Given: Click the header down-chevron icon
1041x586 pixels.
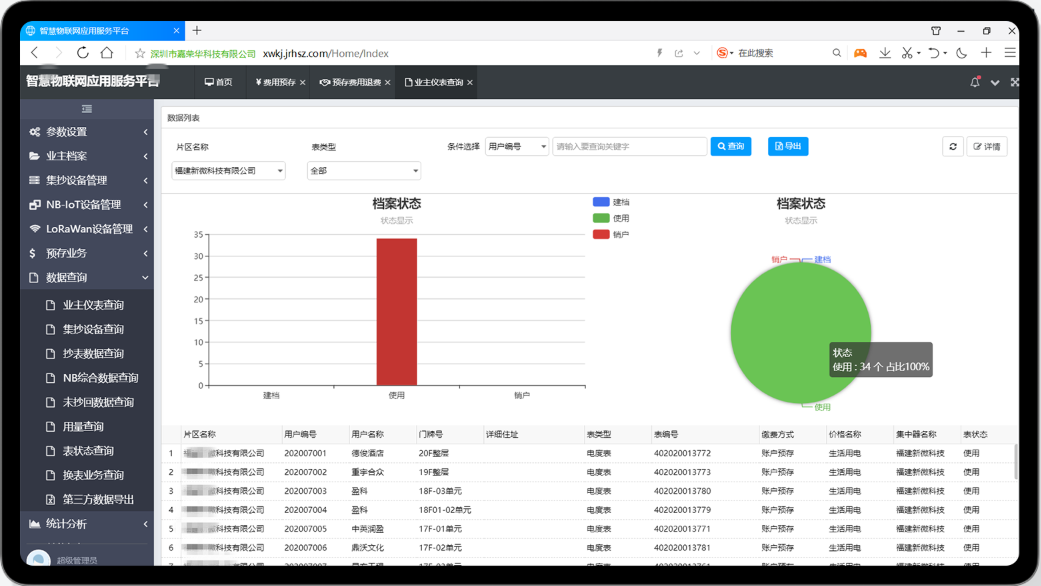Looking at the screenshot, I should coord(995,82).
